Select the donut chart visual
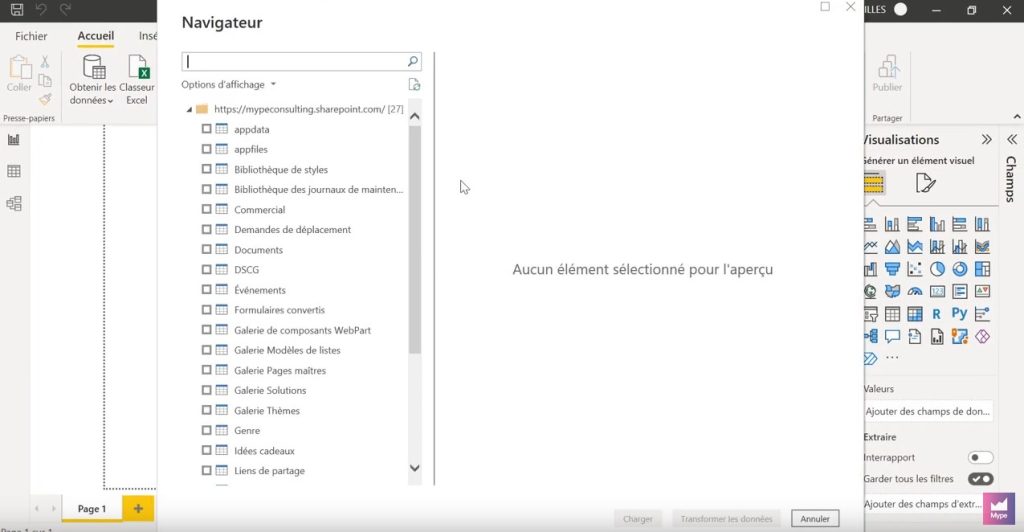 point(959,269)
